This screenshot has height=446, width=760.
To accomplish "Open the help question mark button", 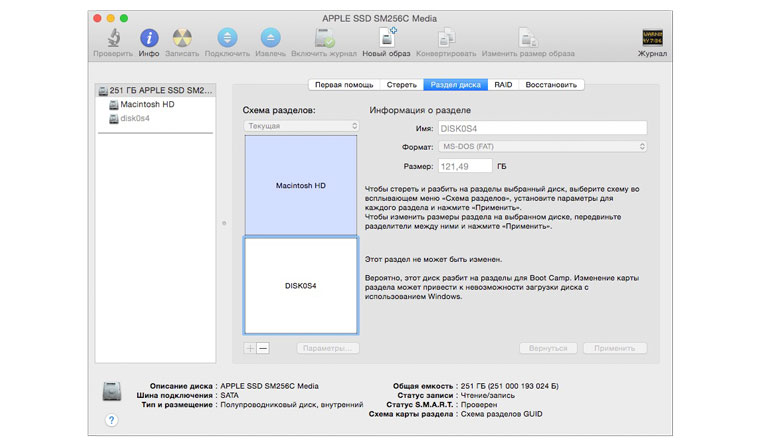I will pos(111,420).
